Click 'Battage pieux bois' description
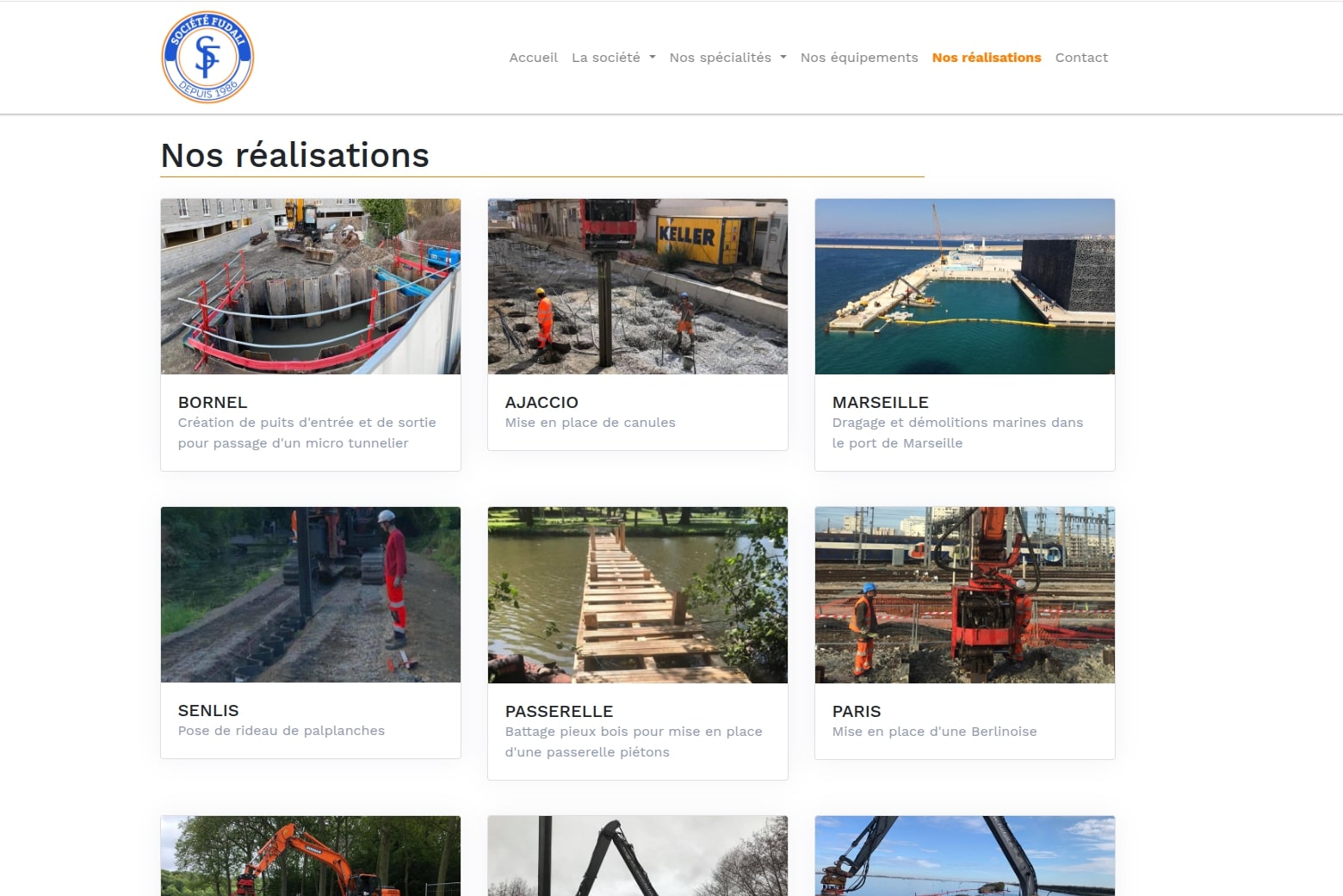Viewport: 1343px width, 896px height. [634, 742]
